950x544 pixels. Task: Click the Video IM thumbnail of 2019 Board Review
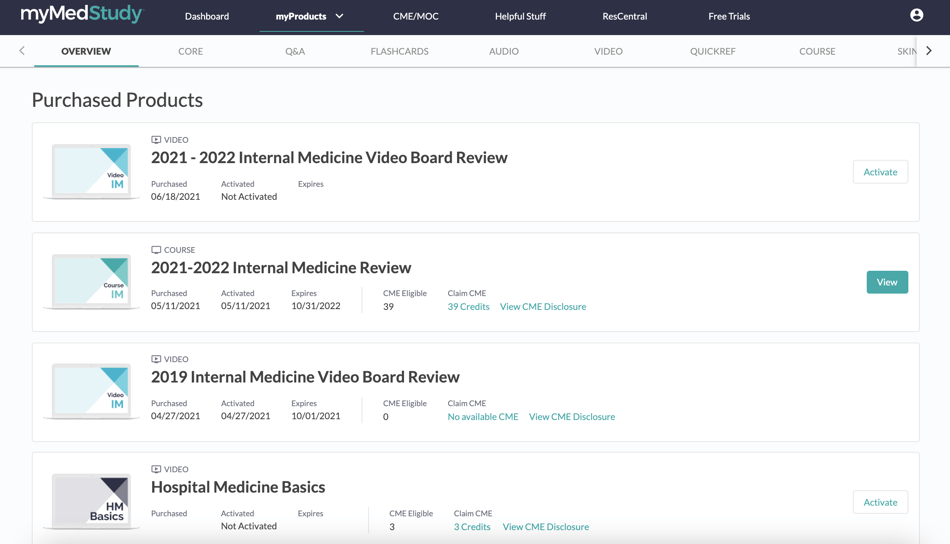click(91, 391)
